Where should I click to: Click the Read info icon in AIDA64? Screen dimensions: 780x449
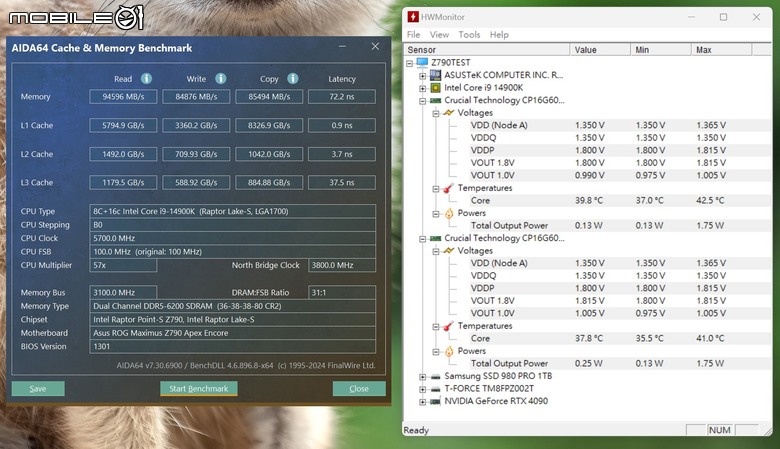pos(146,79)
